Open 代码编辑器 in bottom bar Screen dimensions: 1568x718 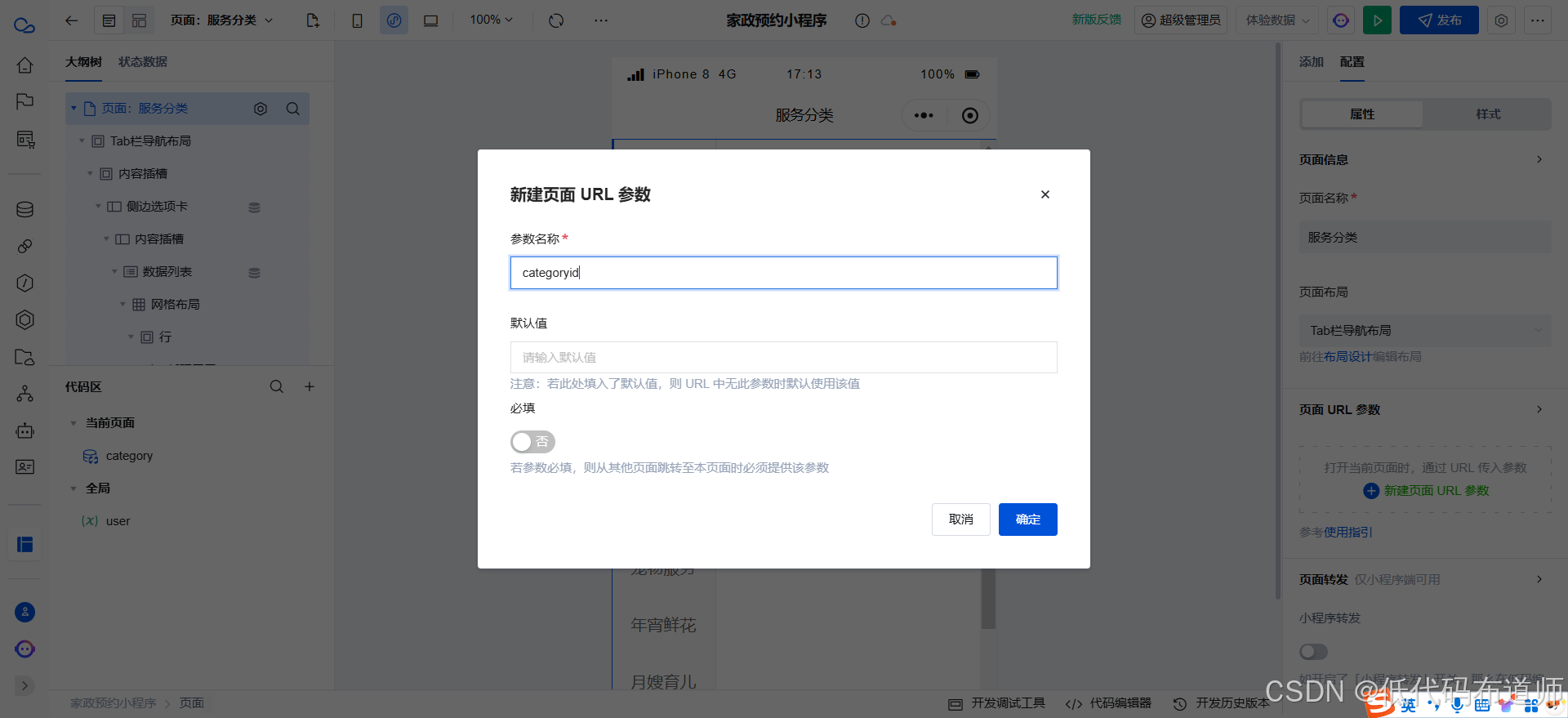pyautogui.click(x=1109, y=703)
